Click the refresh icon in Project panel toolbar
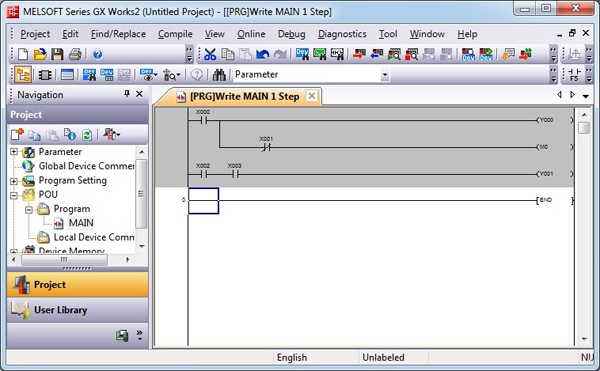This screenshot has width=600, height=371. pos(87,135)
